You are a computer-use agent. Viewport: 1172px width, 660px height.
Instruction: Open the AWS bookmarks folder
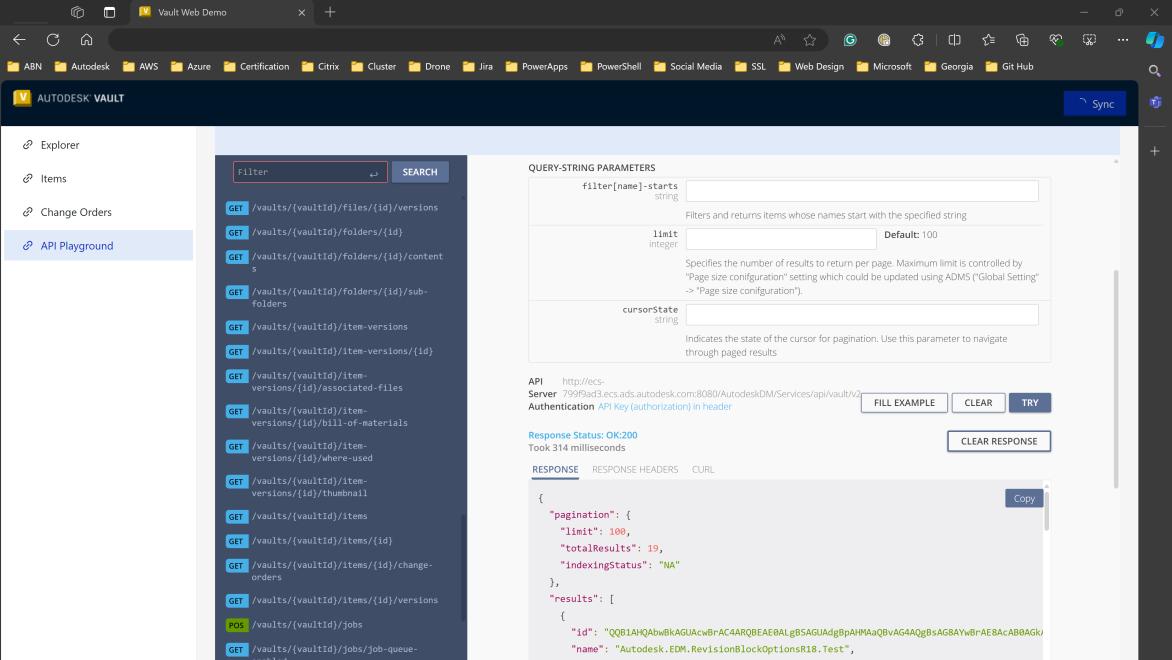(141, 67)
